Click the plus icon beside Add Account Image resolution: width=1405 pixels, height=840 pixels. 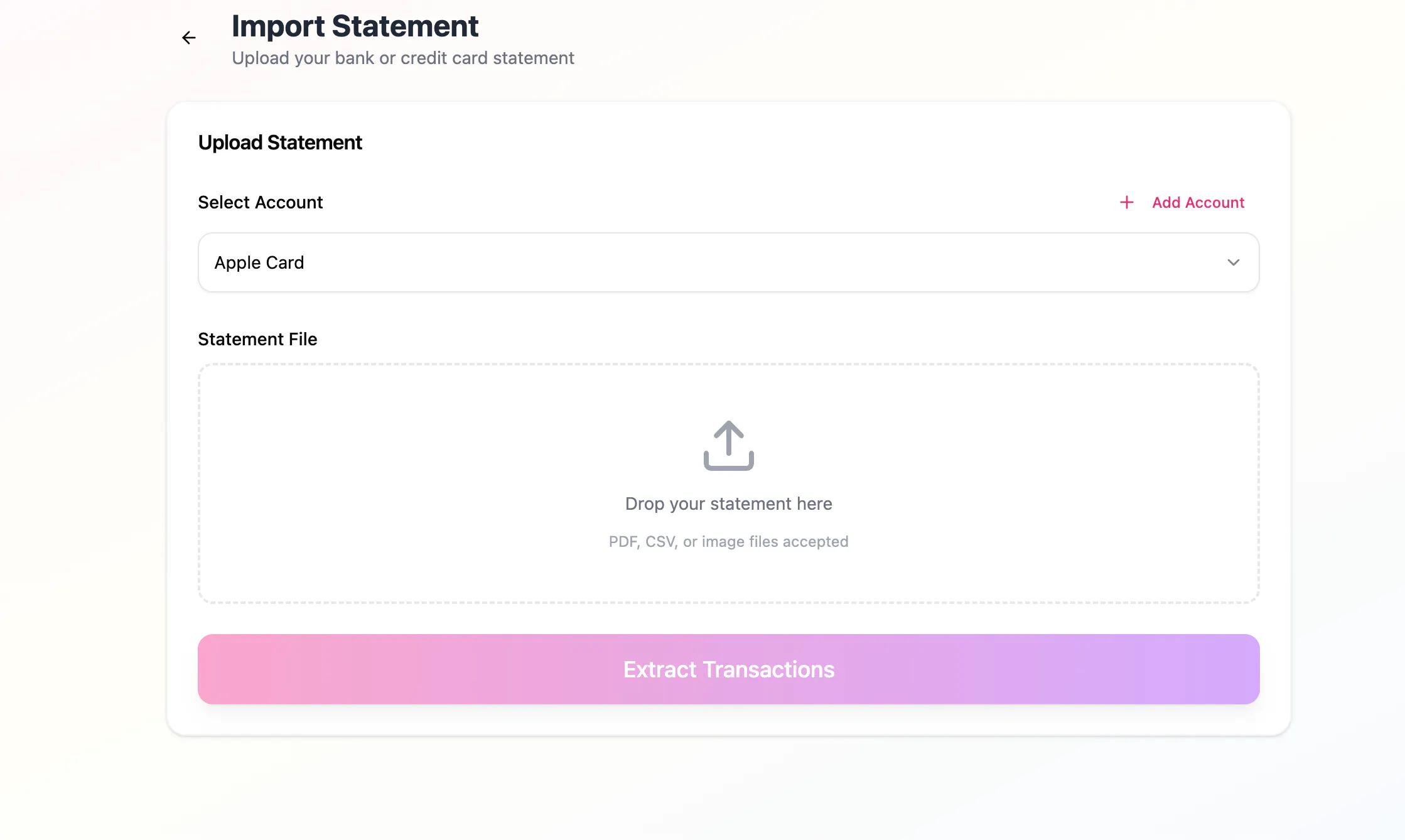click(x=1127, y=202)
